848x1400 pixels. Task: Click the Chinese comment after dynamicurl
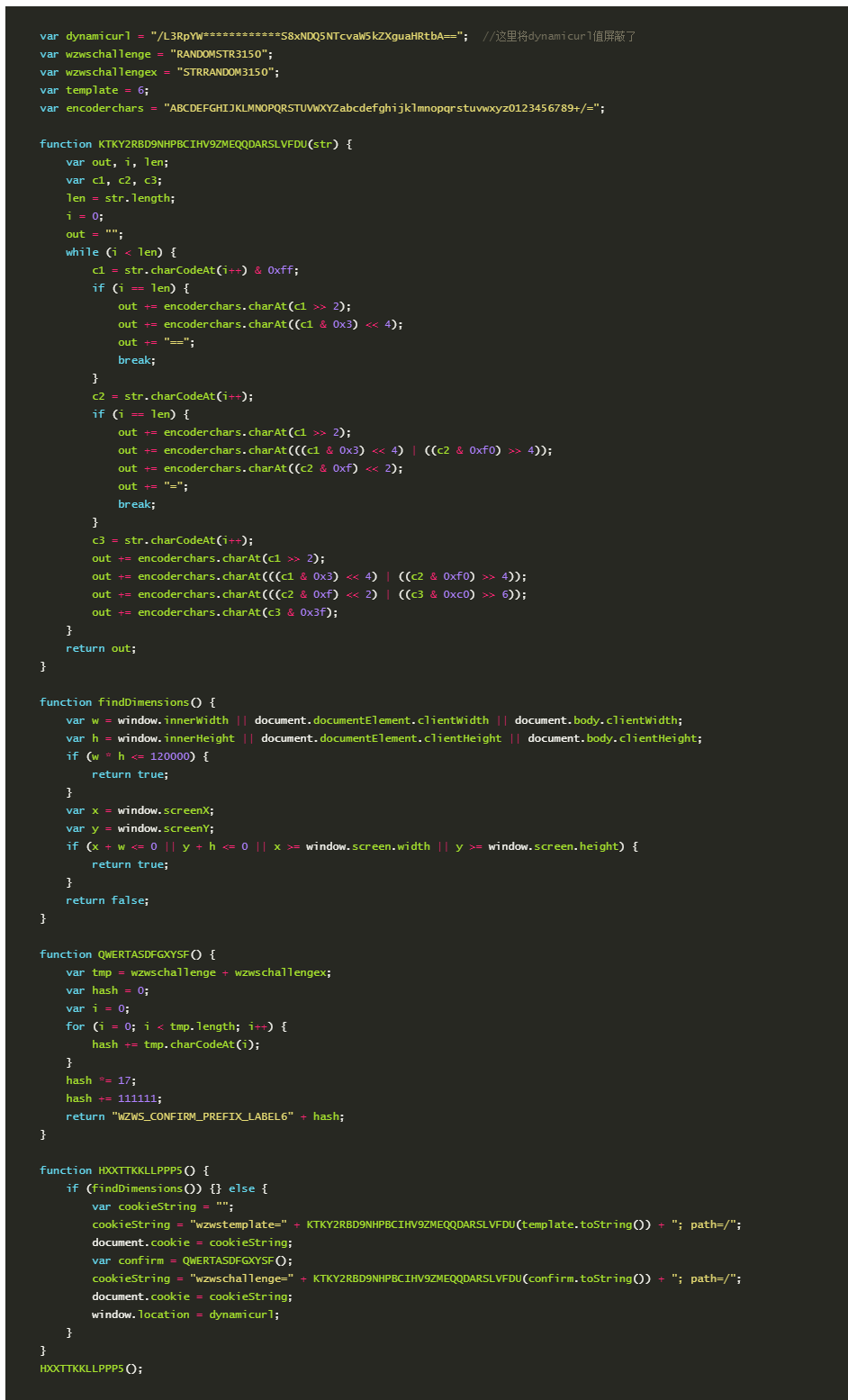coord(559,36)
